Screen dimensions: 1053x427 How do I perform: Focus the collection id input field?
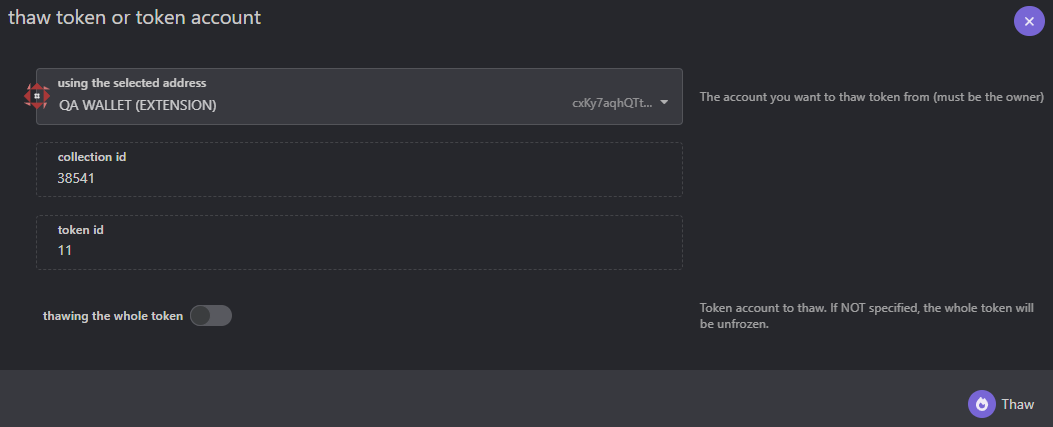[359, 169]
